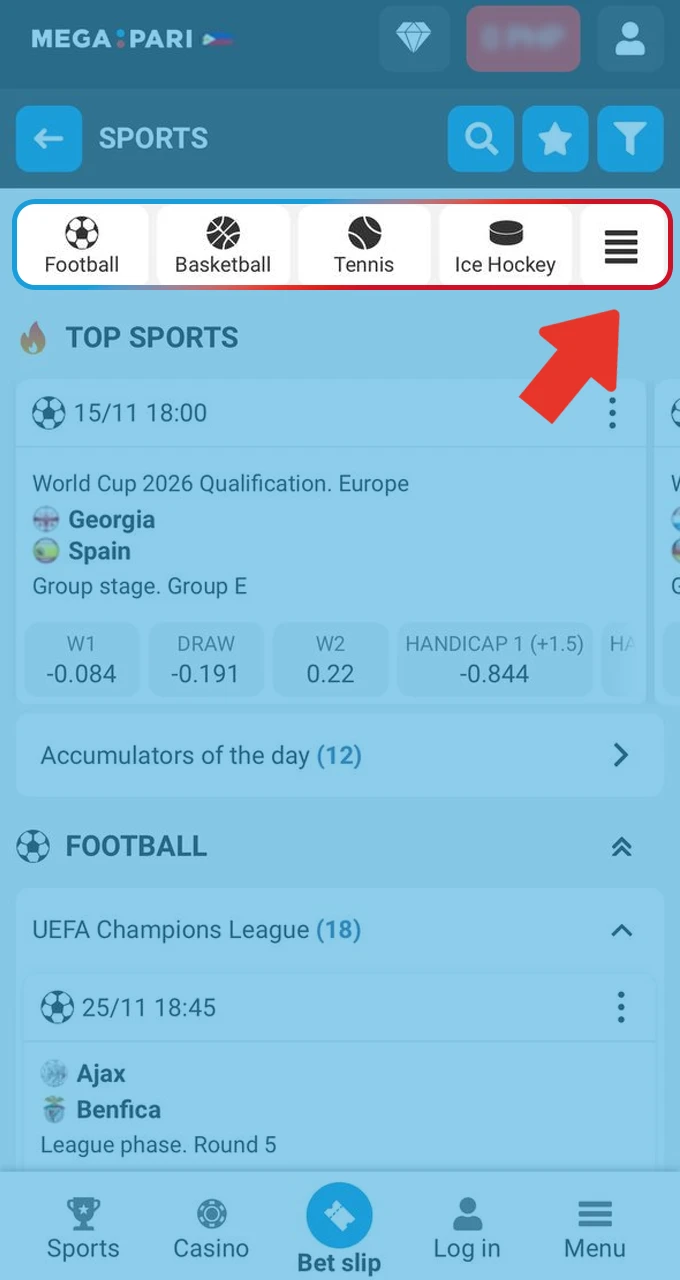
Task: Open Accumulators of the day
Action: (x=340, y=755)
